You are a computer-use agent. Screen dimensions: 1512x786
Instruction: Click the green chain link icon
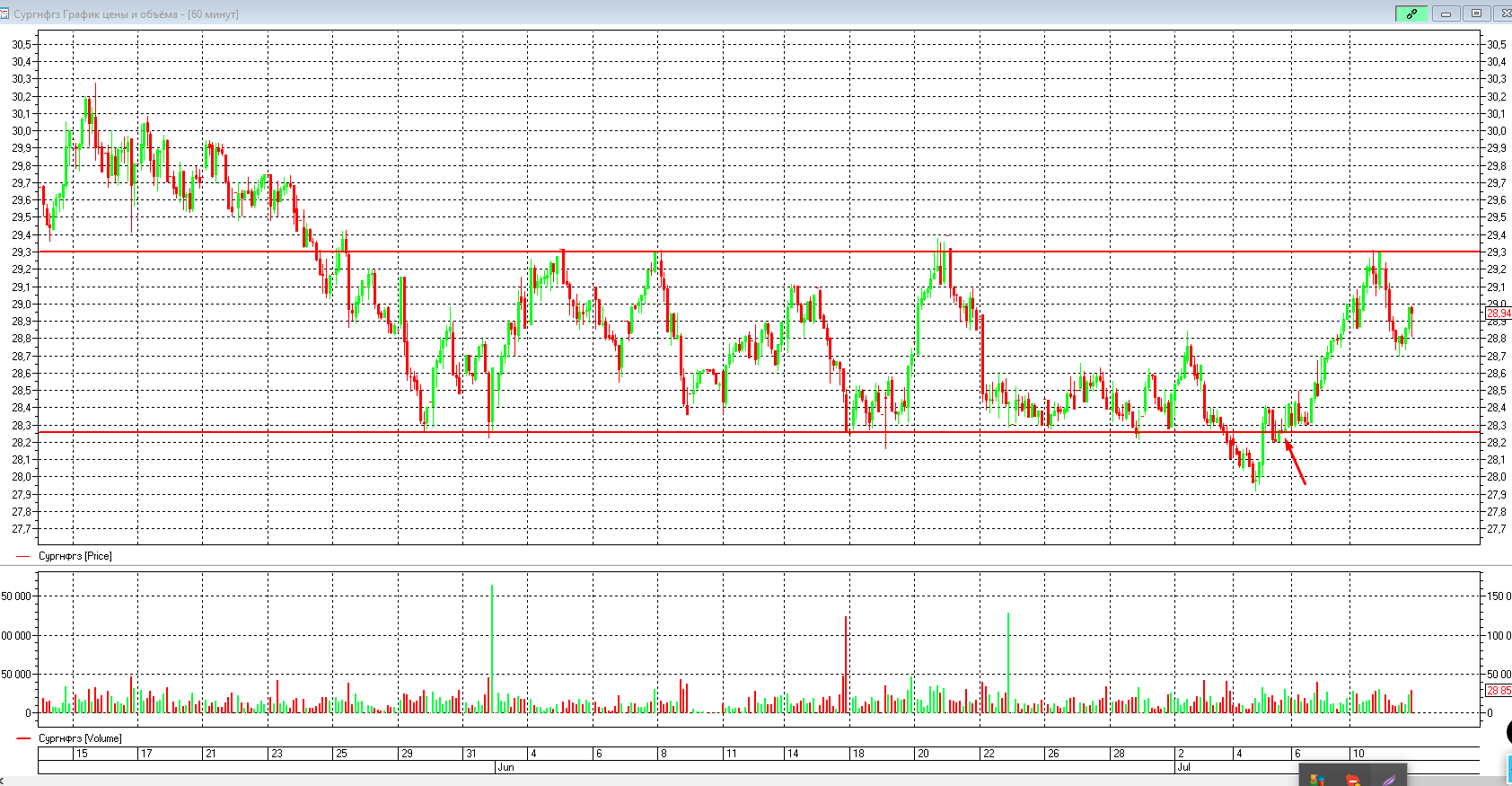tap(1411, 13)
